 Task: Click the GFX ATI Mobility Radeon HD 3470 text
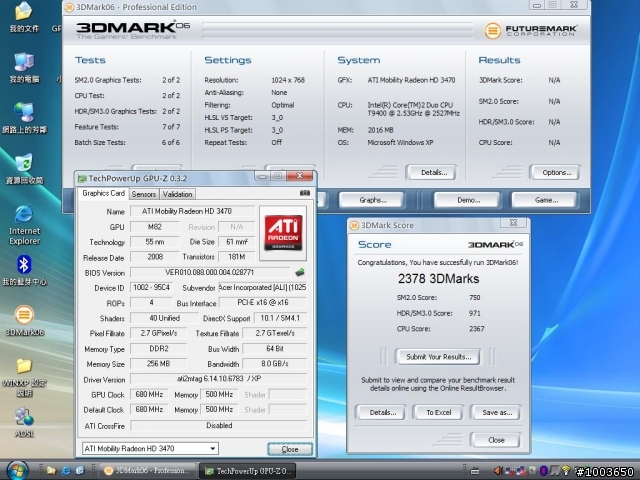[x=411, y=80]
